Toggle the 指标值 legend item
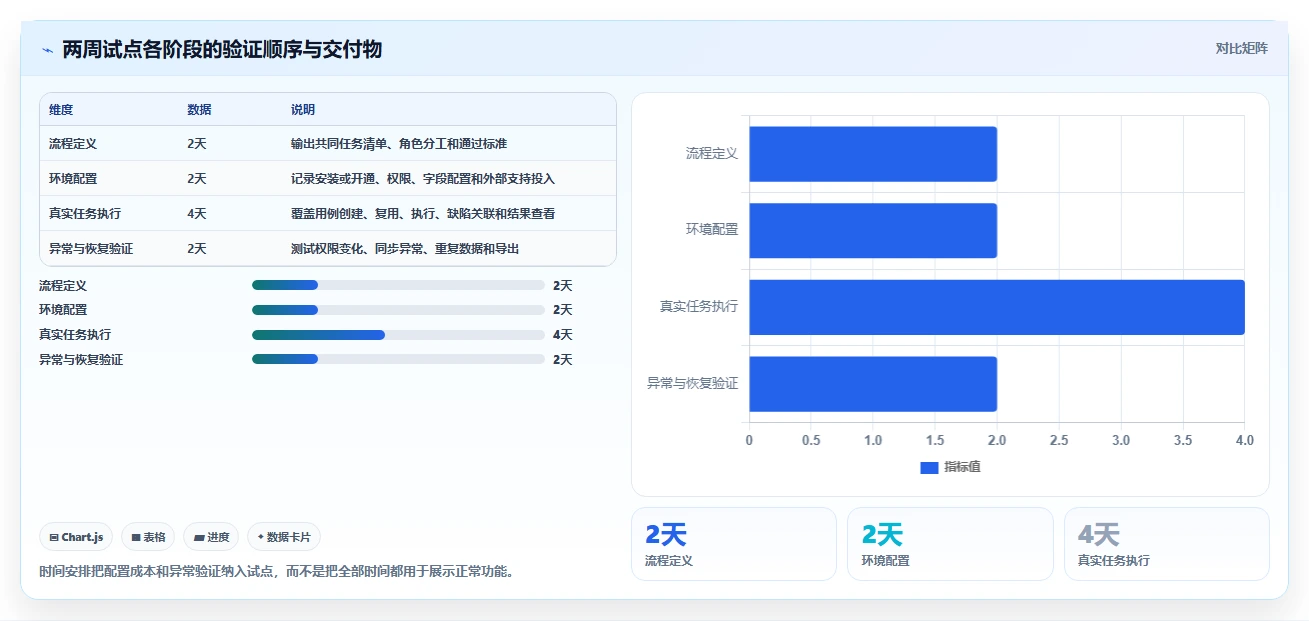Viewport: 1309px width, 621px height. (951, 467)
